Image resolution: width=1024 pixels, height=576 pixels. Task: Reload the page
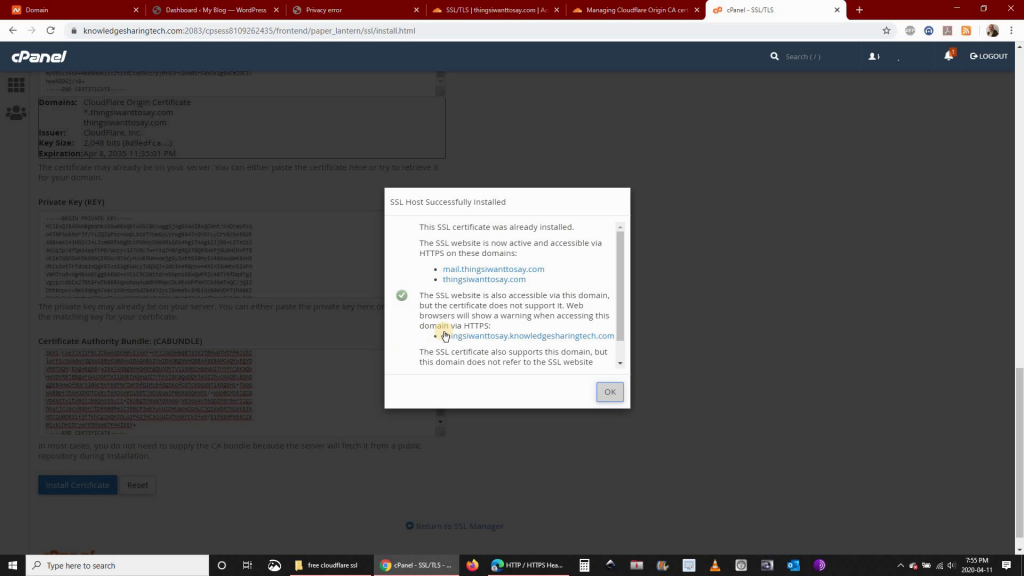pyautogui.click(x=50, y=31)
